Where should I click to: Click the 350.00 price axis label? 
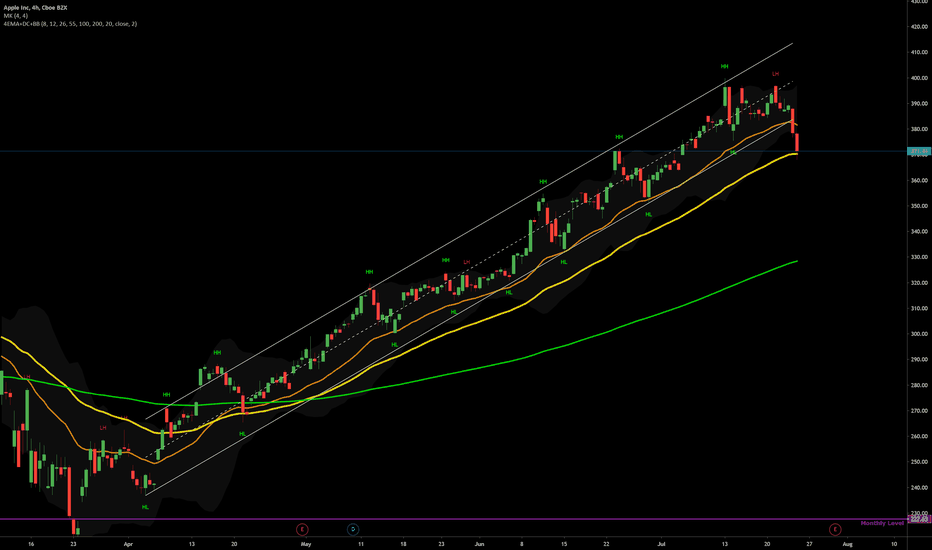click(x=918, y=206)
